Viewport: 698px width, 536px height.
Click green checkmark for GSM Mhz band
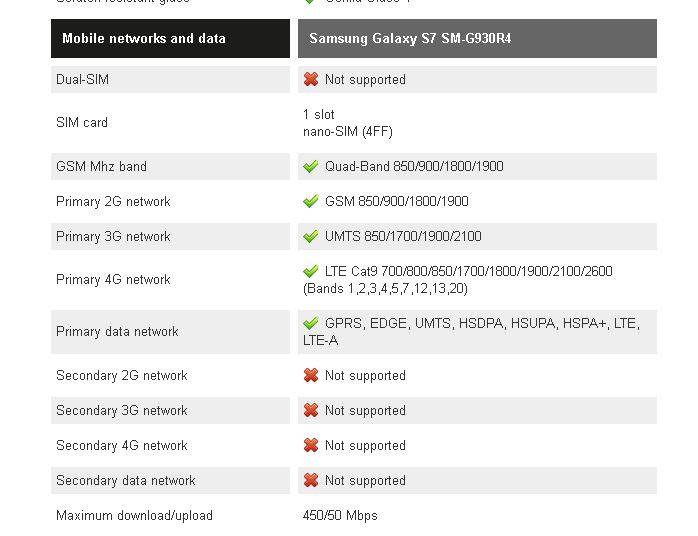[x=311, y=166]
